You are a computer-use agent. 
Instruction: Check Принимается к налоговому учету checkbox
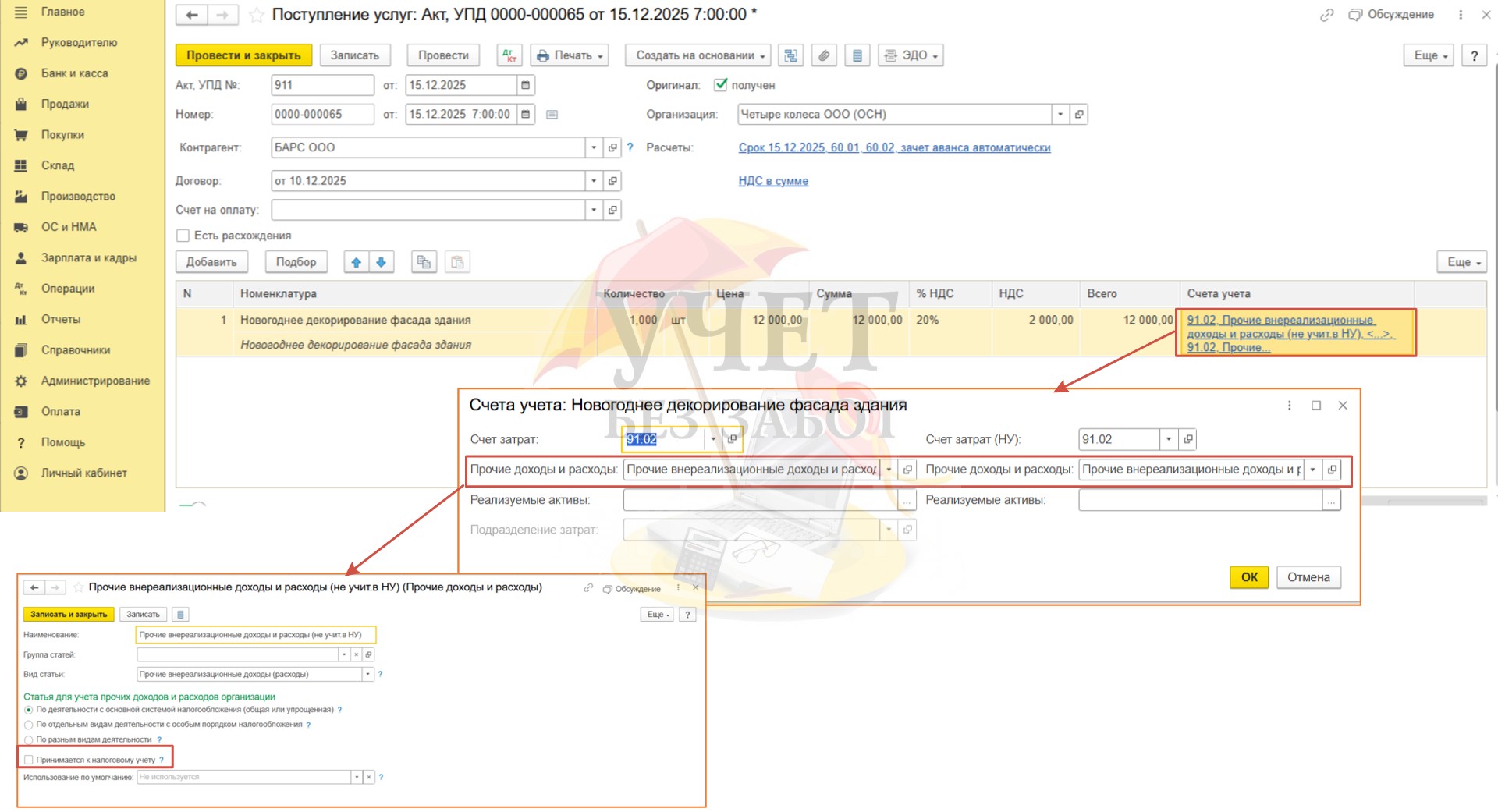[29, 760]
